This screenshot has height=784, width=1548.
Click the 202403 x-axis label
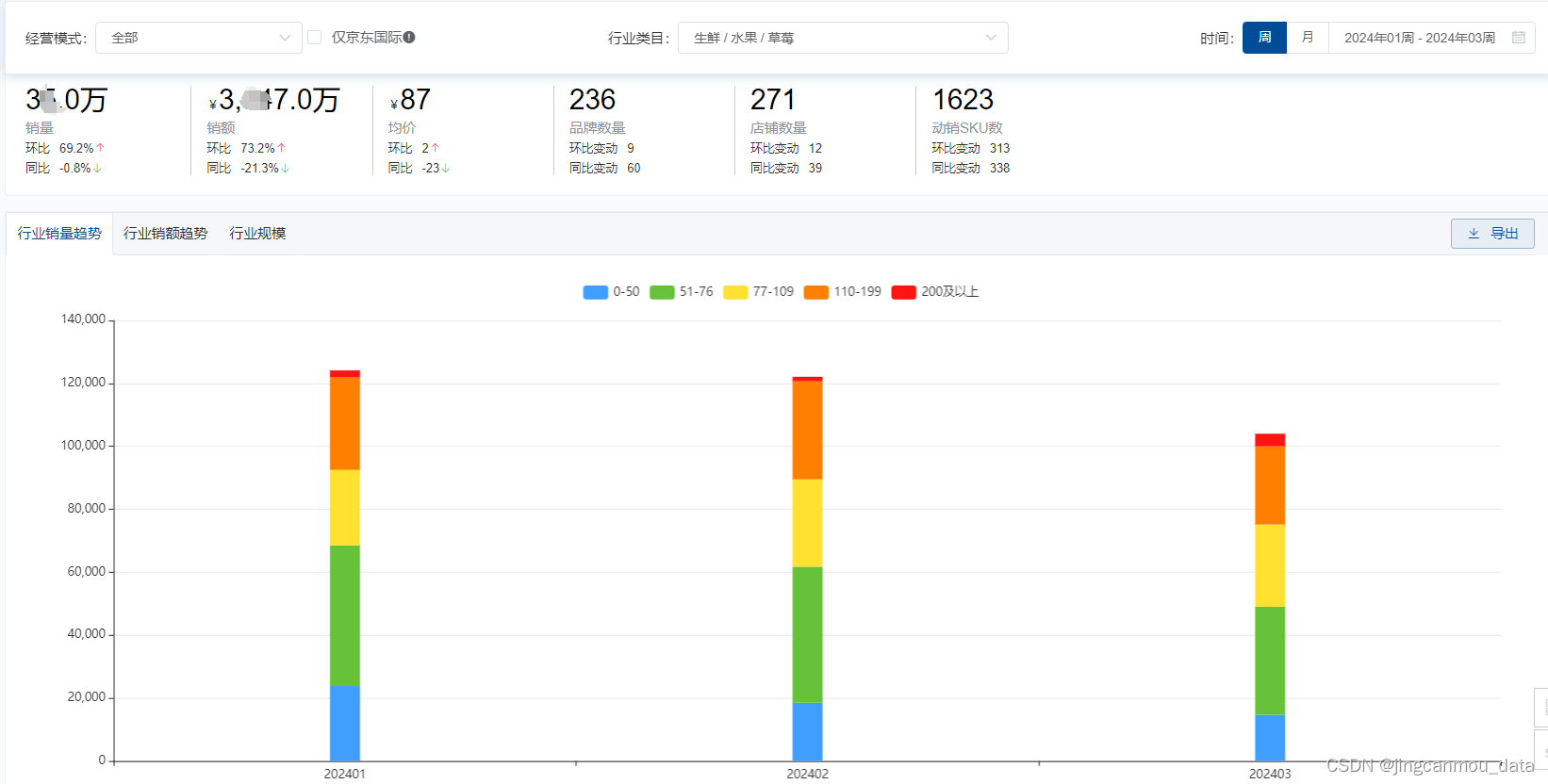pos(1270,774)
